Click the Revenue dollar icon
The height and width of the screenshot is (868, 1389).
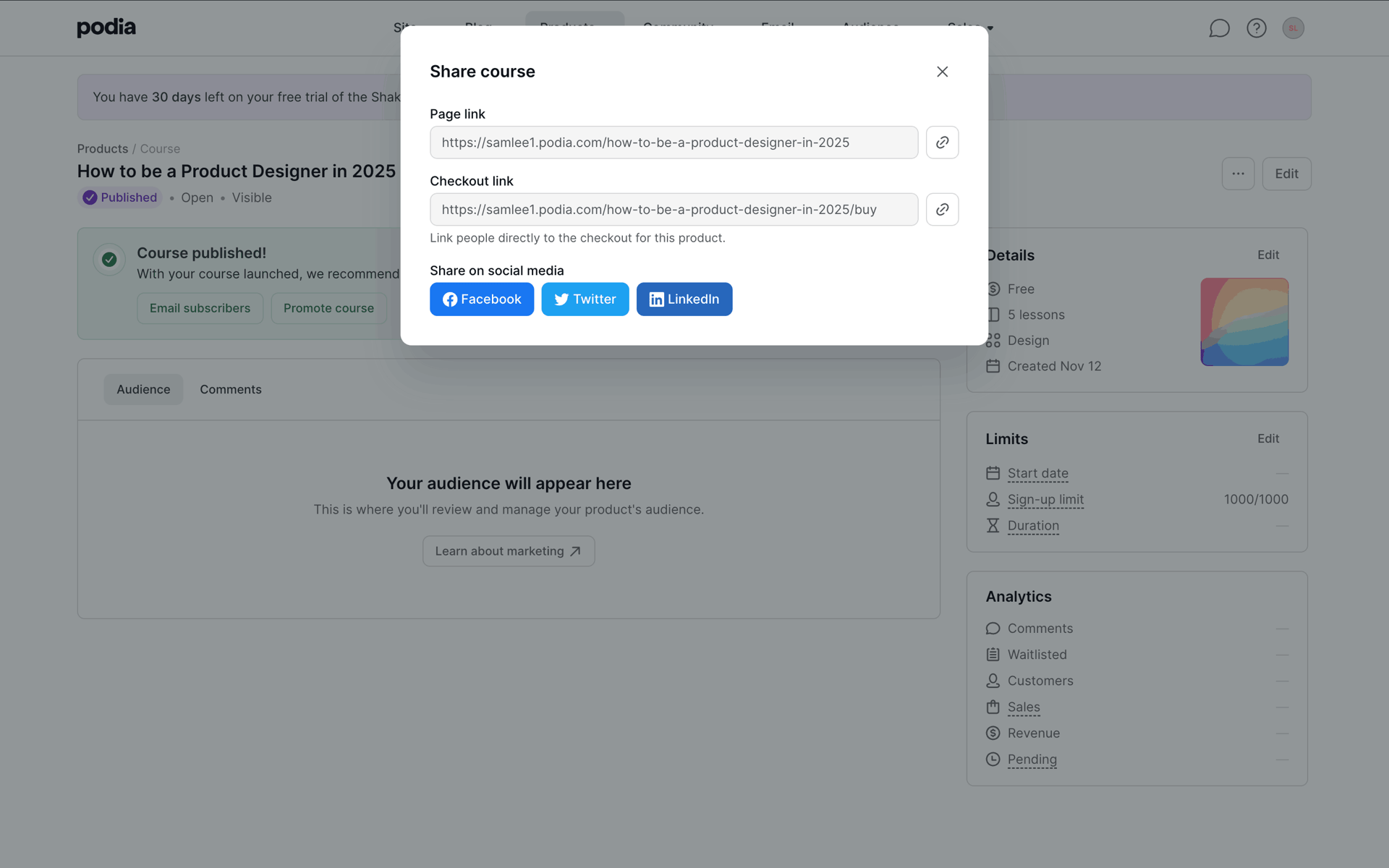point(993,733)
